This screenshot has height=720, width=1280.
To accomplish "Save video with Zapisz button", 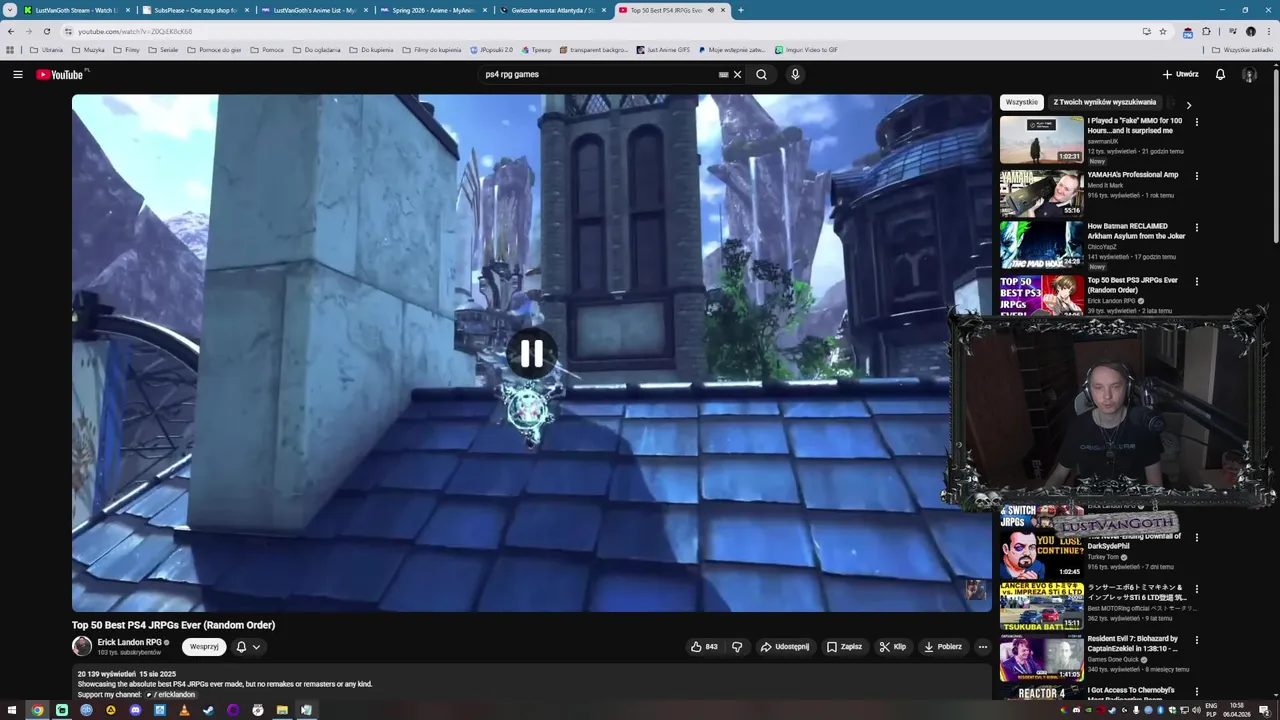I will (x=844, y=647).
